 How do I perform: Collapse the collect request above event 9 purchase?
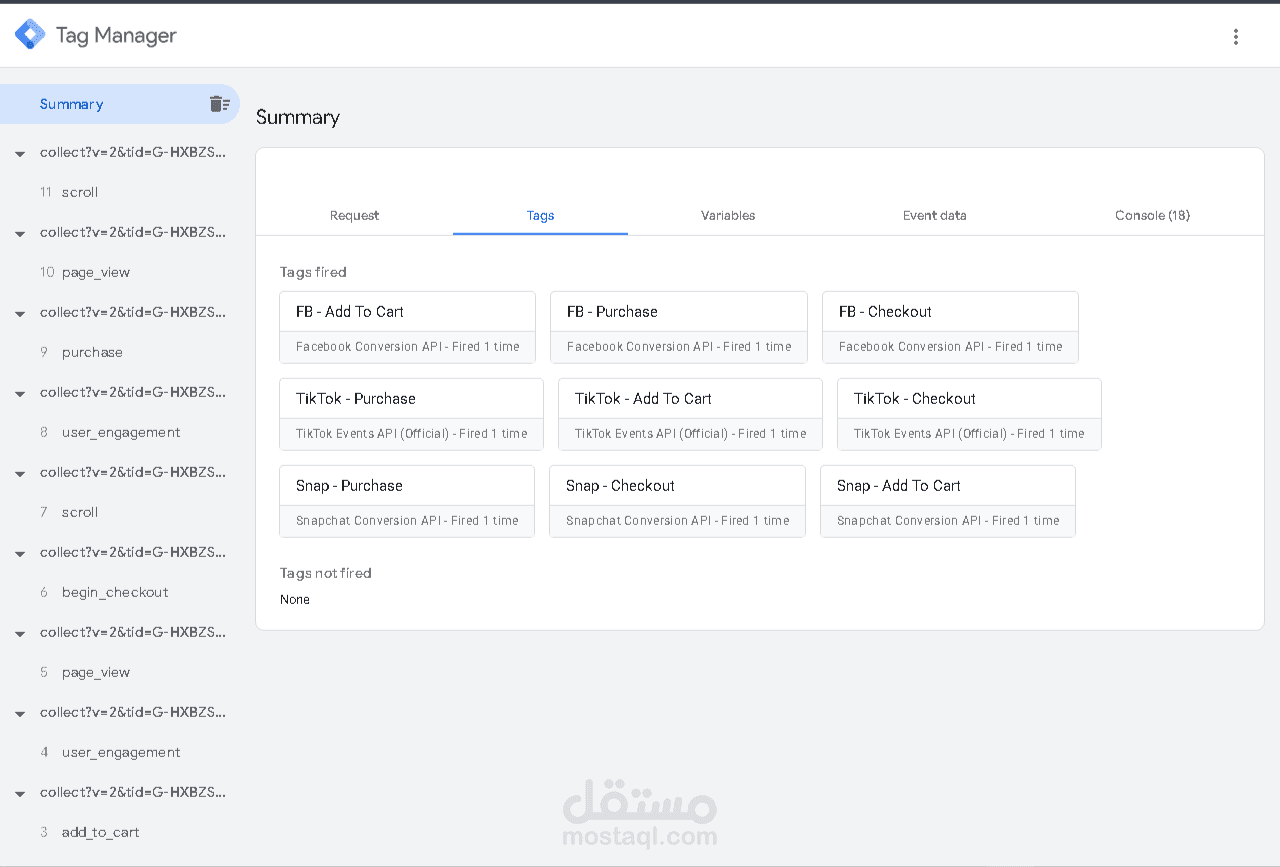[x=20, y=314]
